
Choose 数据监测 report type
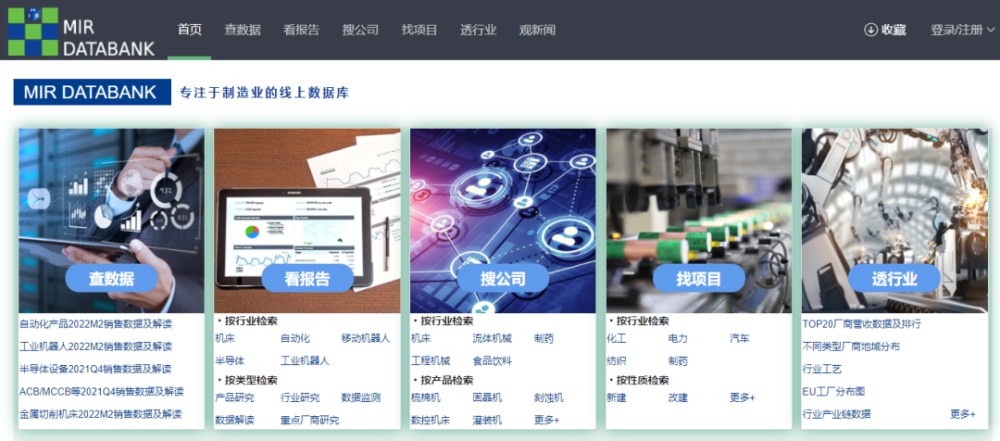(x=361, y=398)
